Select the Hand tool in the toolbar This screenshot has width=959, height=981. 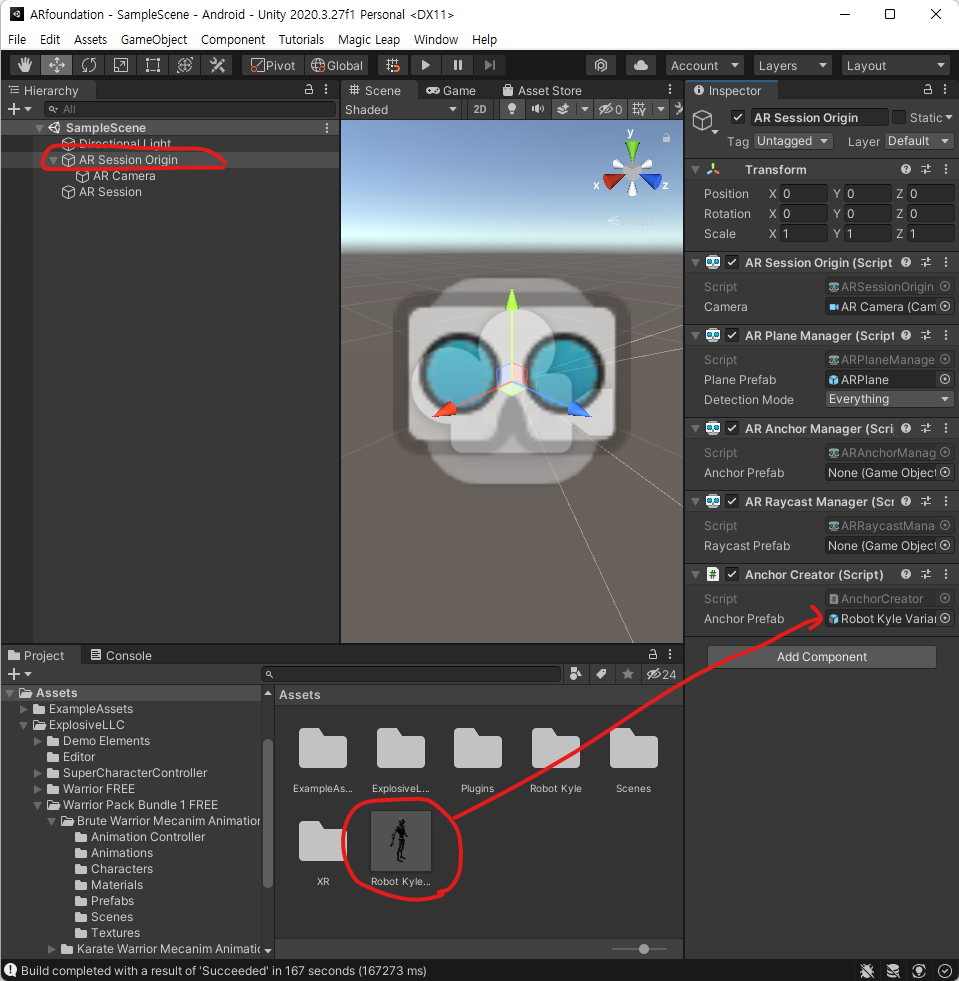(x=25, y=65)
